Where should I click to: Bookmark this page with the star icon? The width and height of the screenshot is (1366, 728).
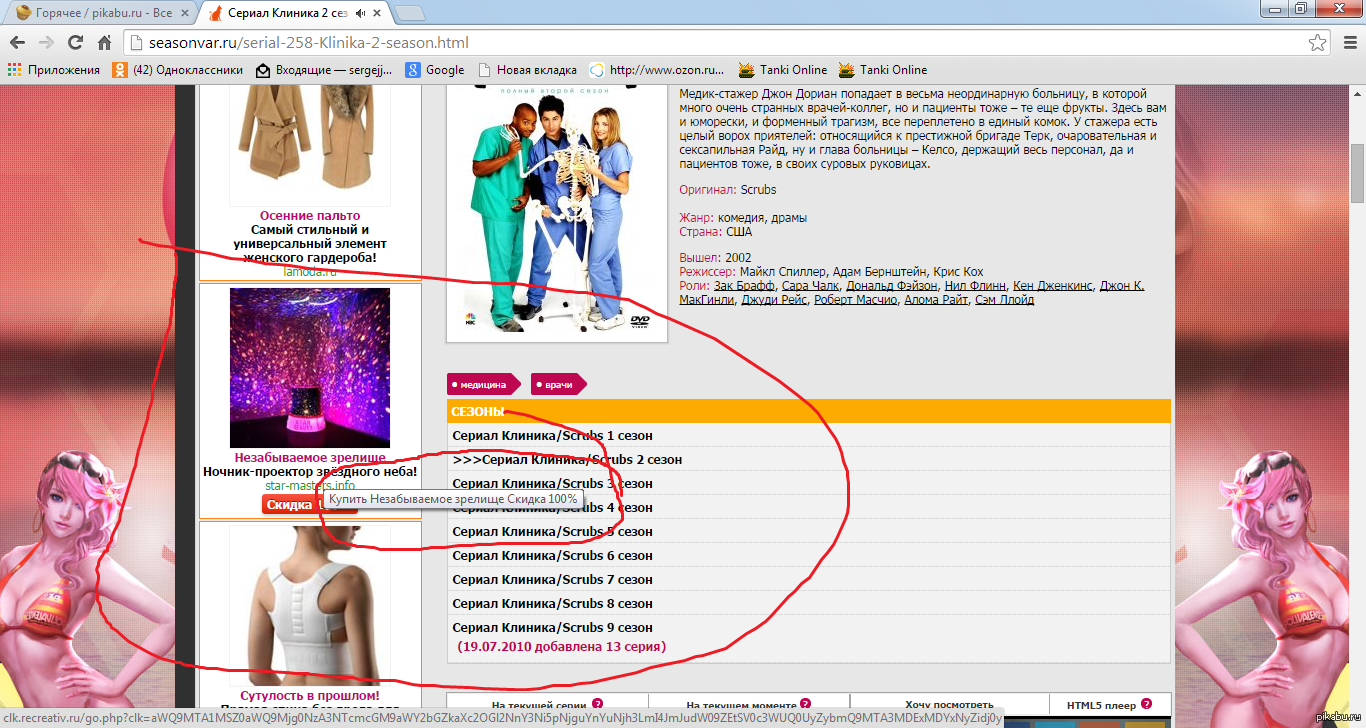point(1318,43)
